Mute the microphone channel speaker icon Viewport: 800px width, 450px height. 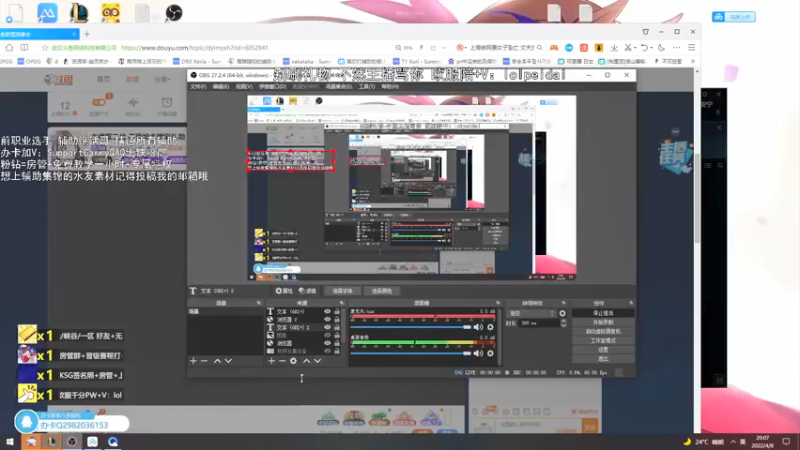pyautogui.click(x=478, y=327)
